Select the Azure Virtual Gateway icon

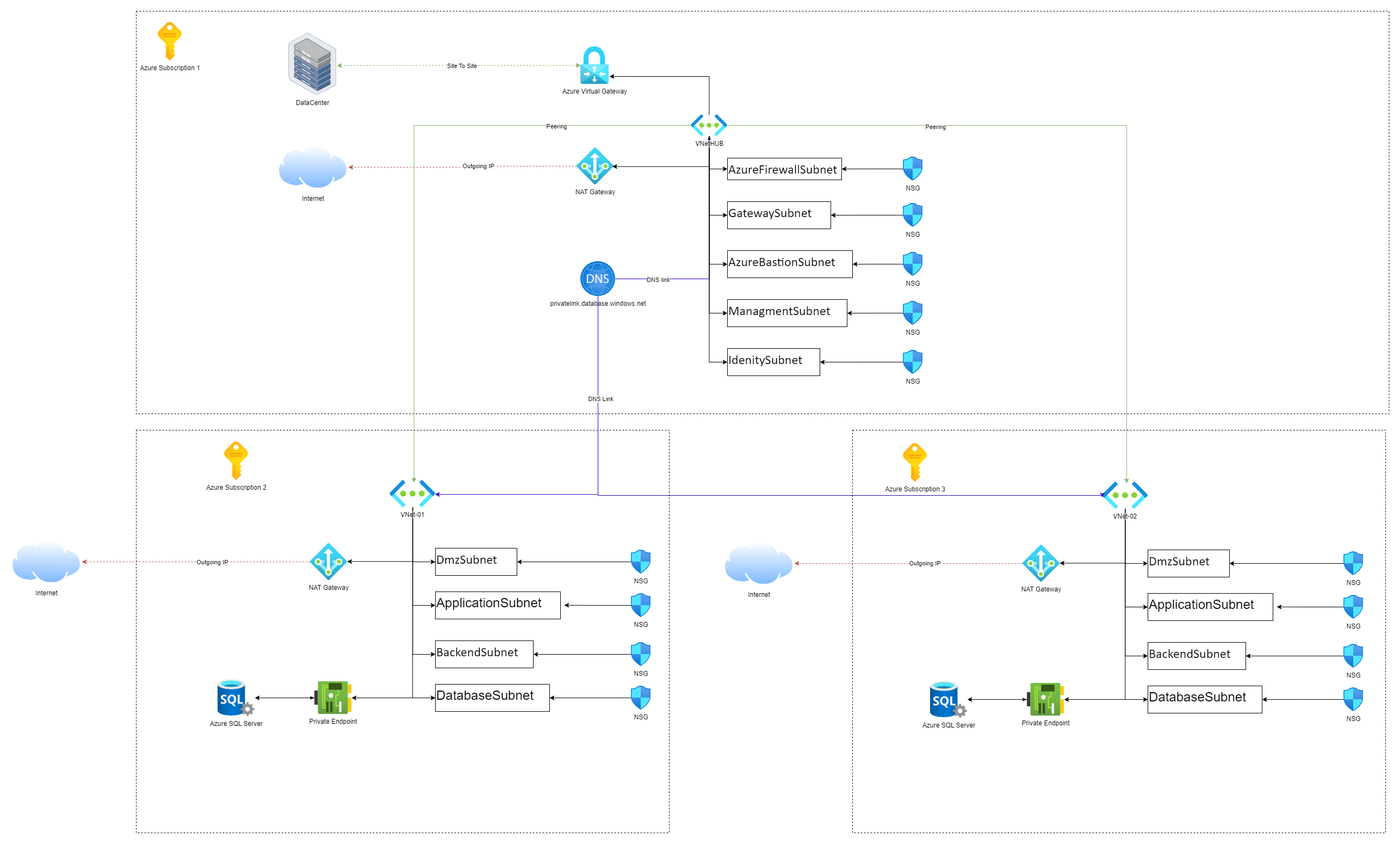(594, 65)
